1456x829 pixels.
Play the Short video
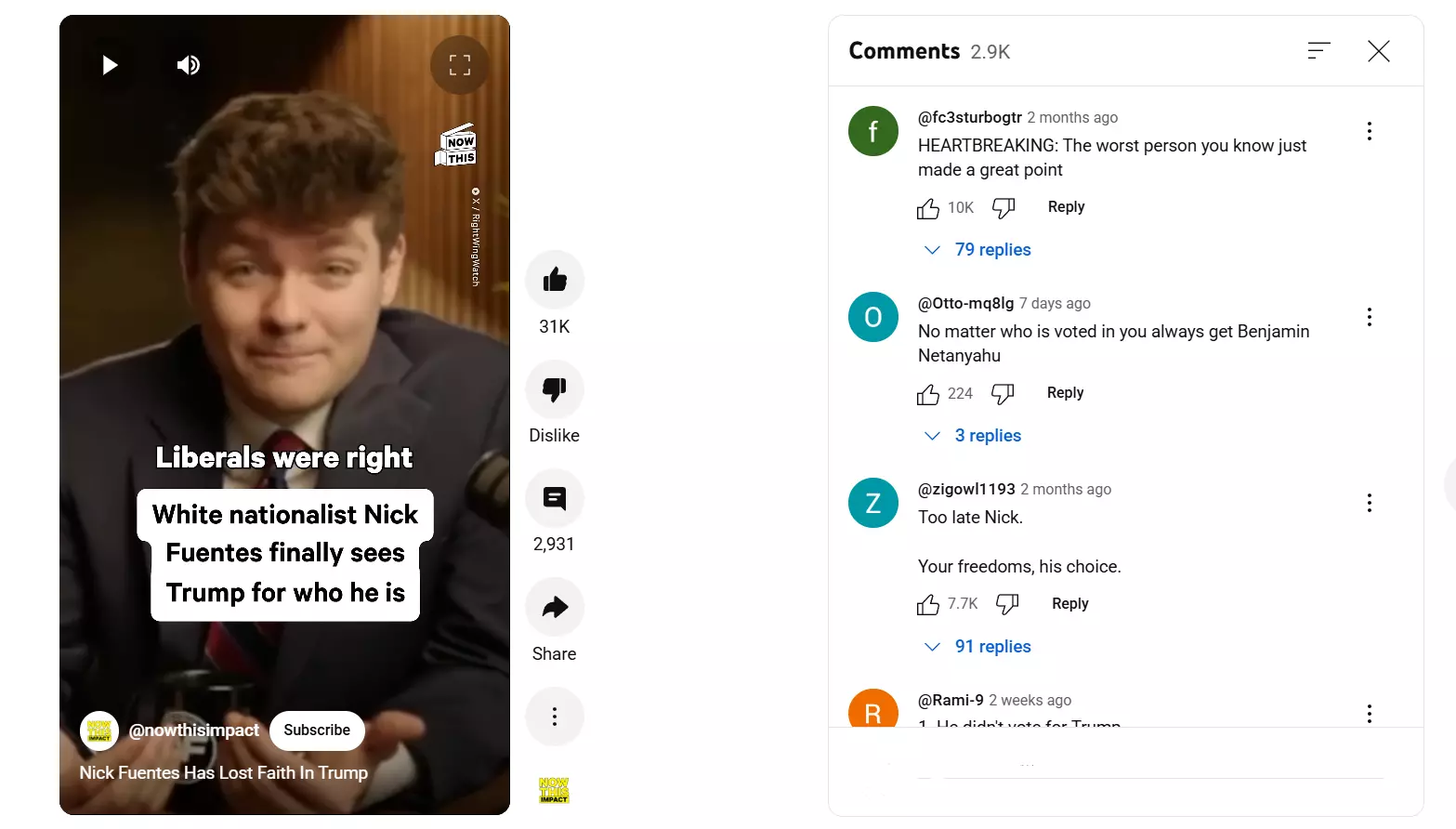(110, 65)
